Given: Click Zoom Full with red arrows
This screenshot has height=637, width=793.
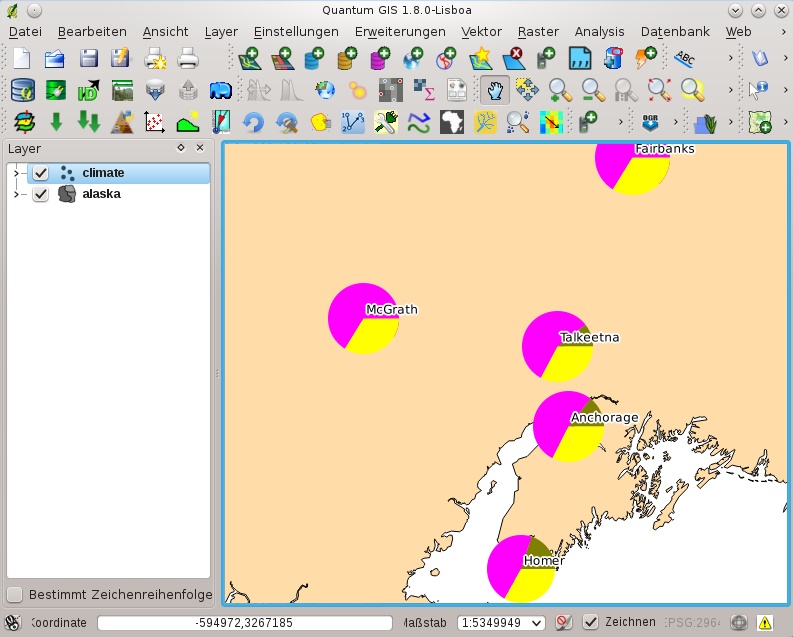Looking at the screenshot, I should 659,90.
